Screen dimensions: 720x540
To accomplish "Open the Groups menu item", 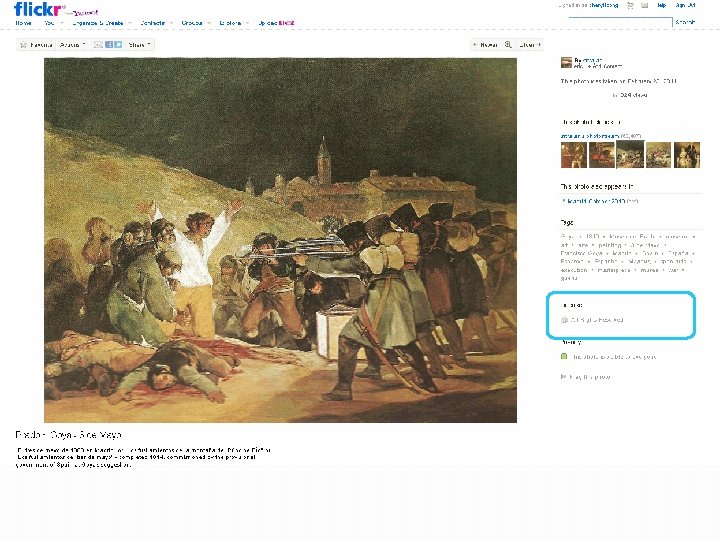I will point(192,22).
